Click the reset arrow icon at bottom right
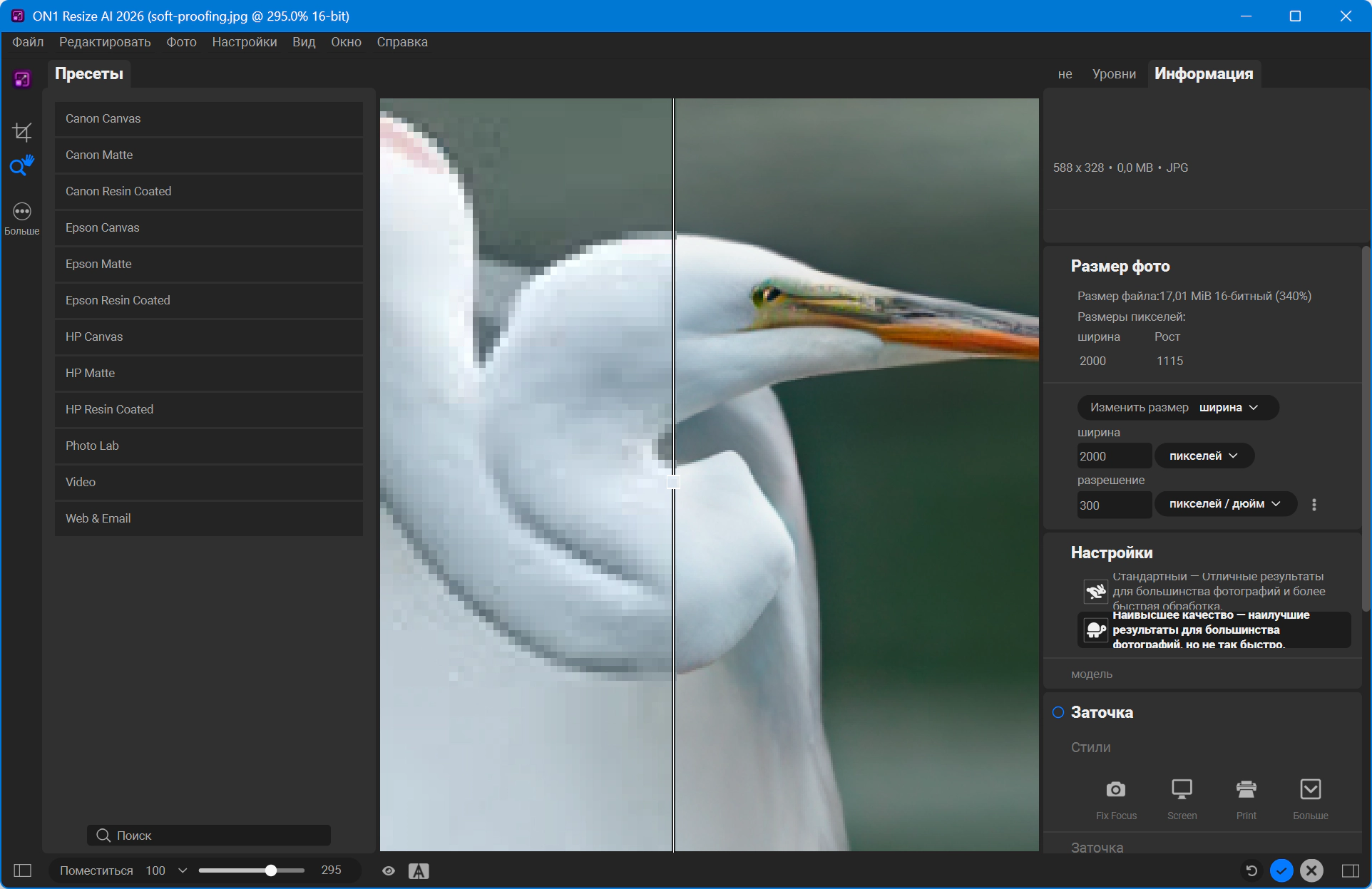The image size is (1372, 889). point(1251,870)
